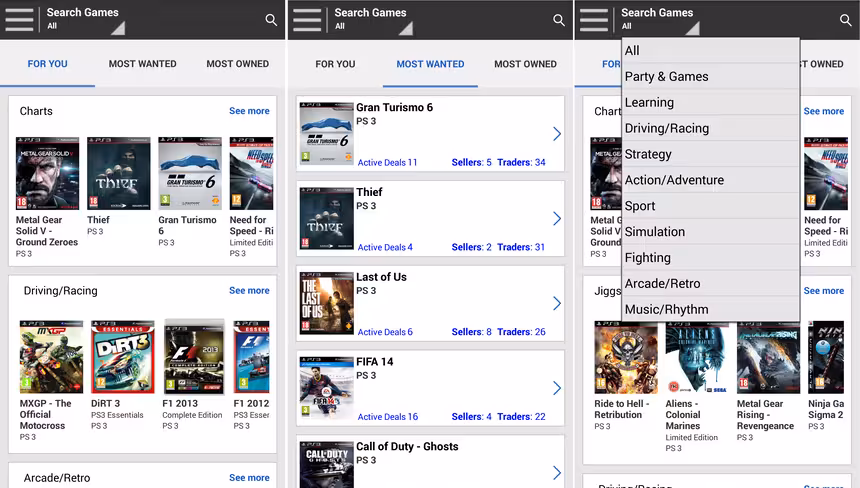Open Gran Turismo 6 chevron in Most Wanted list
Screen dimensions: 860x488
pyautogui.click(x=557, y=134)
